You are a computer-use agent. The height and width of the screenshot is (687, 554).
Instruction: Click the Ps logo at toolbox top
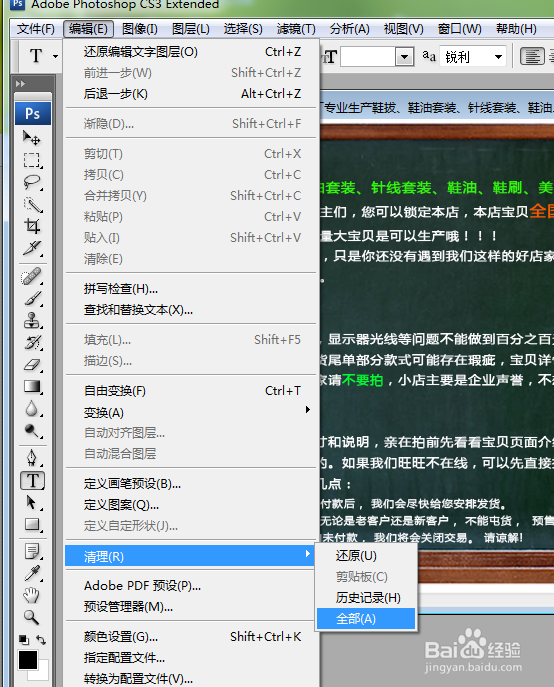[33, 113]
